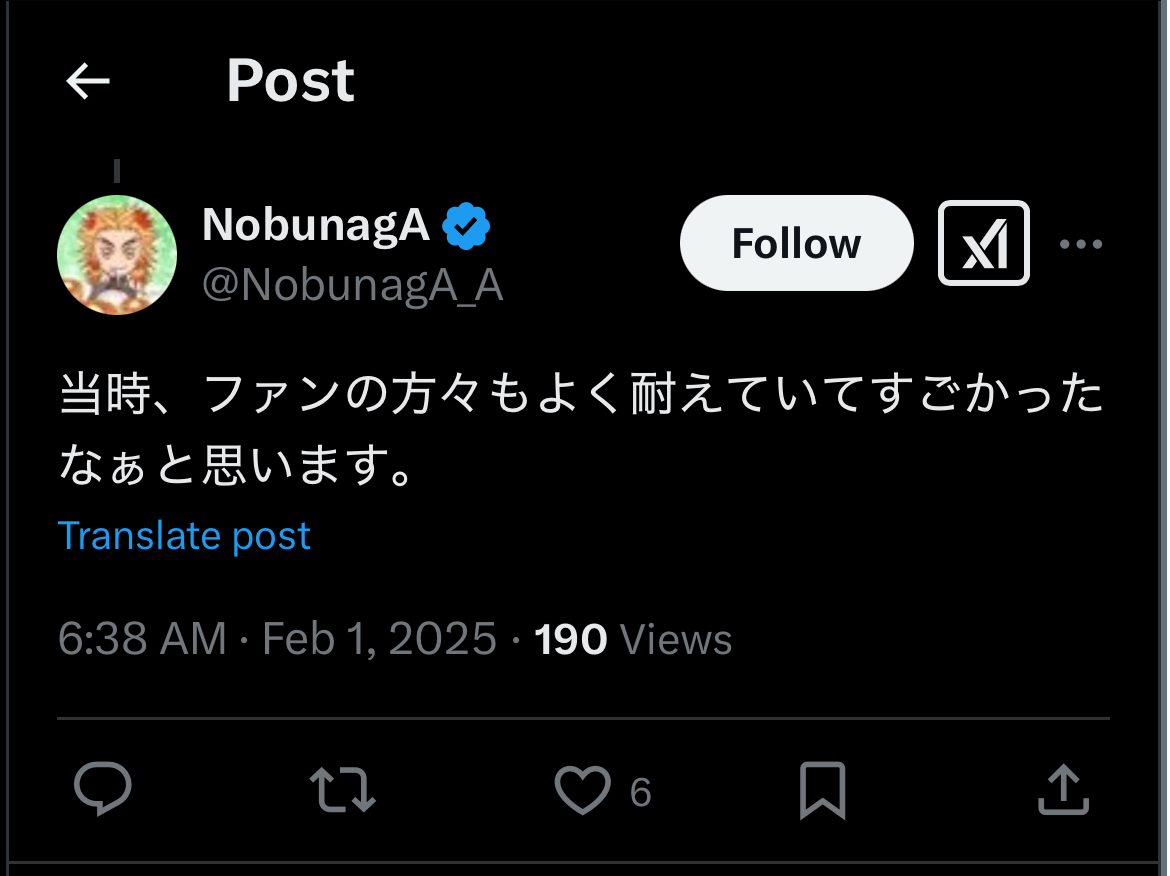Open the Grok explain-post icon
Image resolution: width=1170 pixels, height=876 pixels.
pos(983,243)
